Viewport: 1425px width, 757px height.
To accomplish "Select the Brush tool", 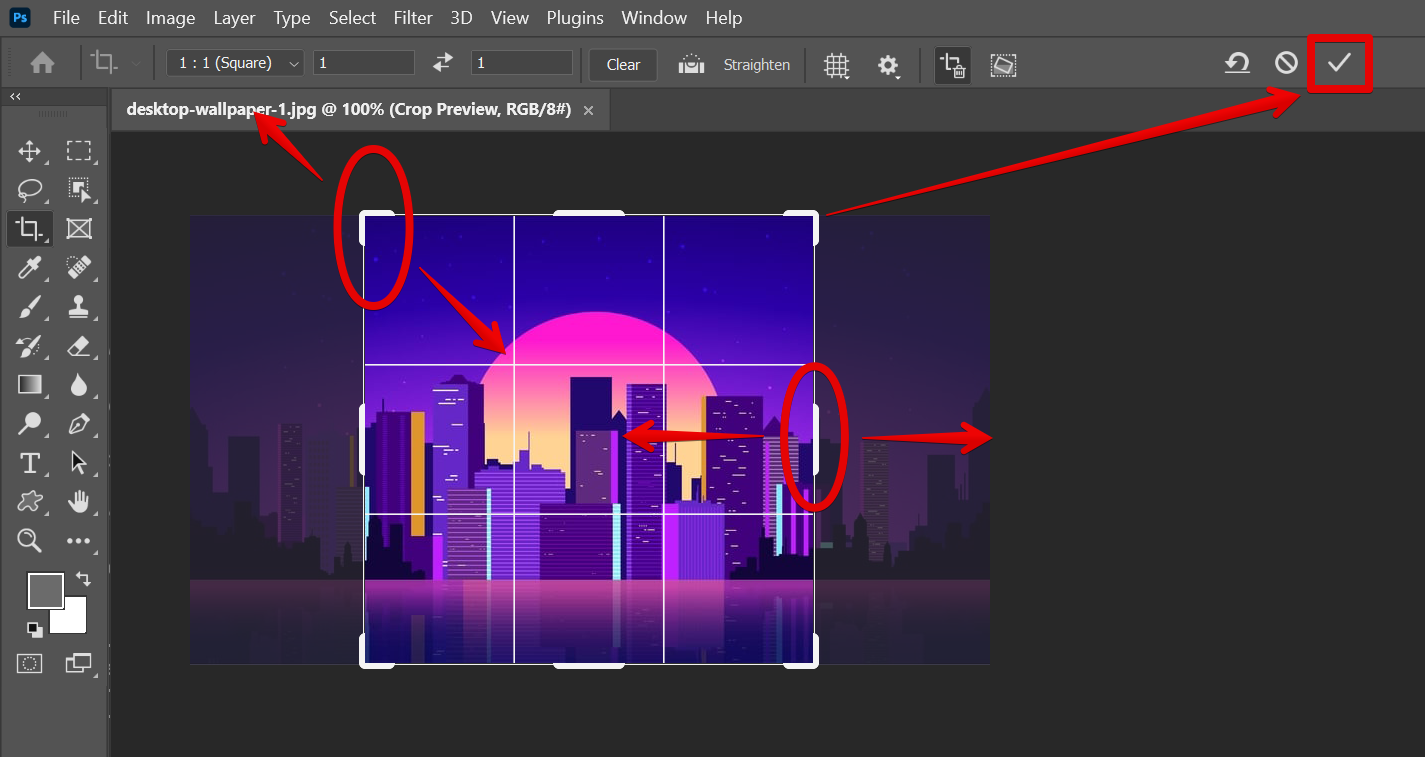I will 30,307.
